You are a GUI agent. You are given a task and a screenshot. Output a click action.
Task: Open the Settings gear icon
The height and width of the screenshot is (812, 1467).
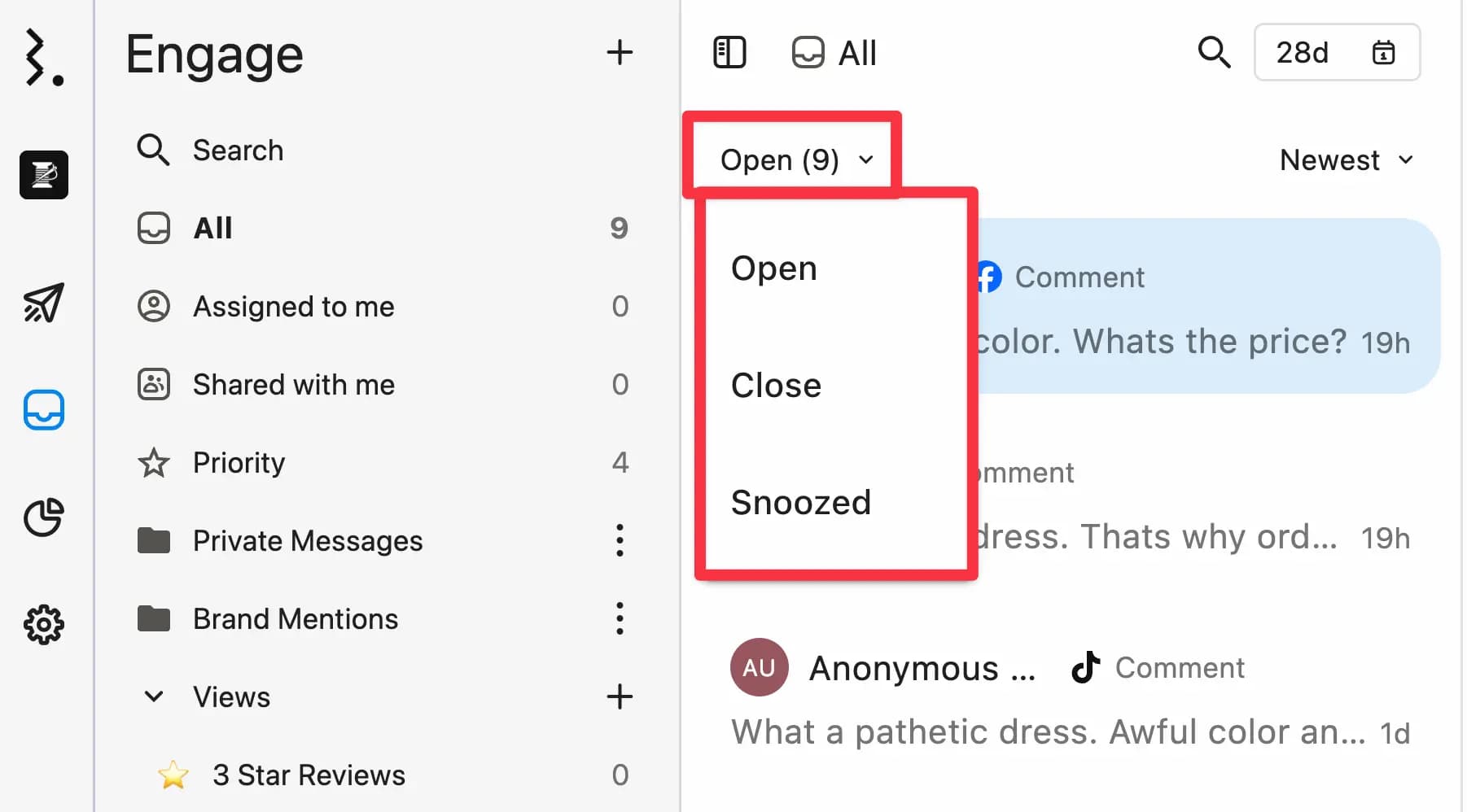tap(43, 625)
